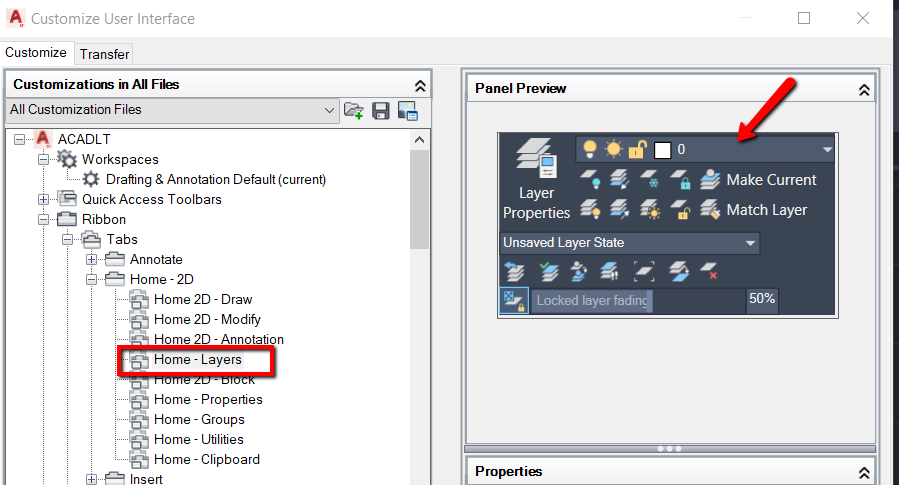Expand the Annotate tab node
Viewport: 899px width, 485px height.
pyautogui.click(x=92, y=260)
